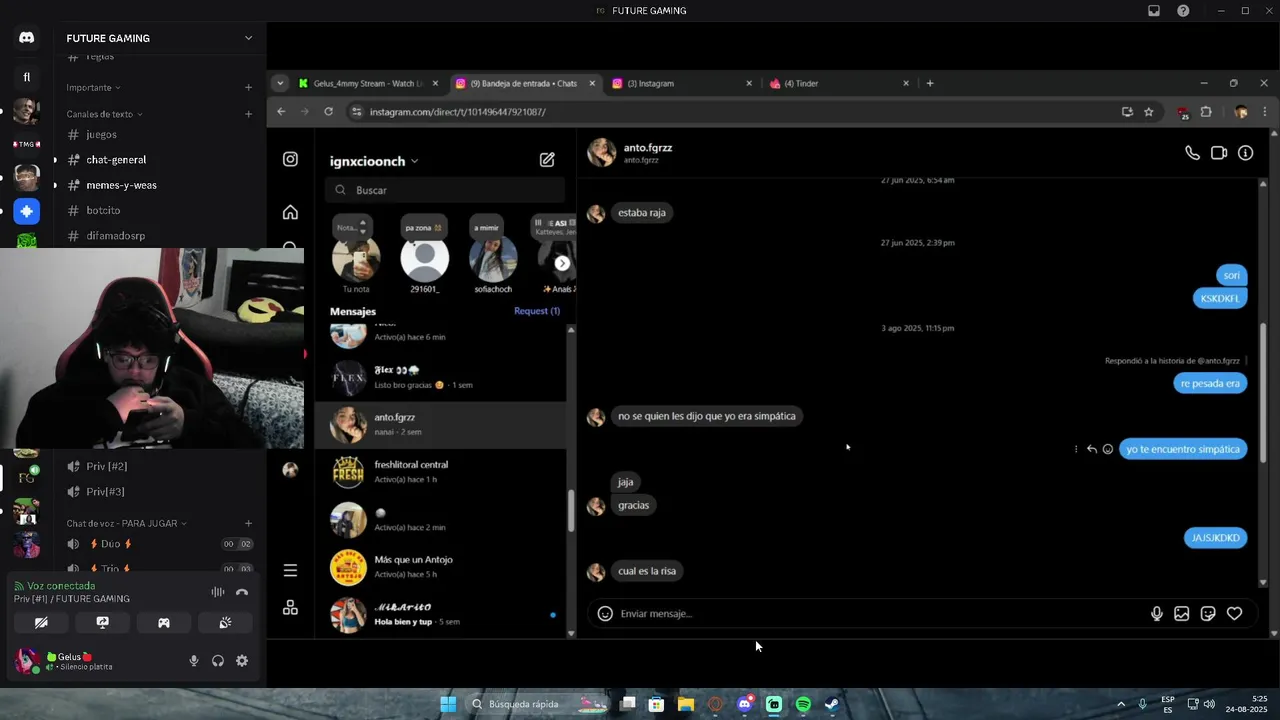
Task: Open sticker or GIF picker
Action: click(x=1208, y=614)
